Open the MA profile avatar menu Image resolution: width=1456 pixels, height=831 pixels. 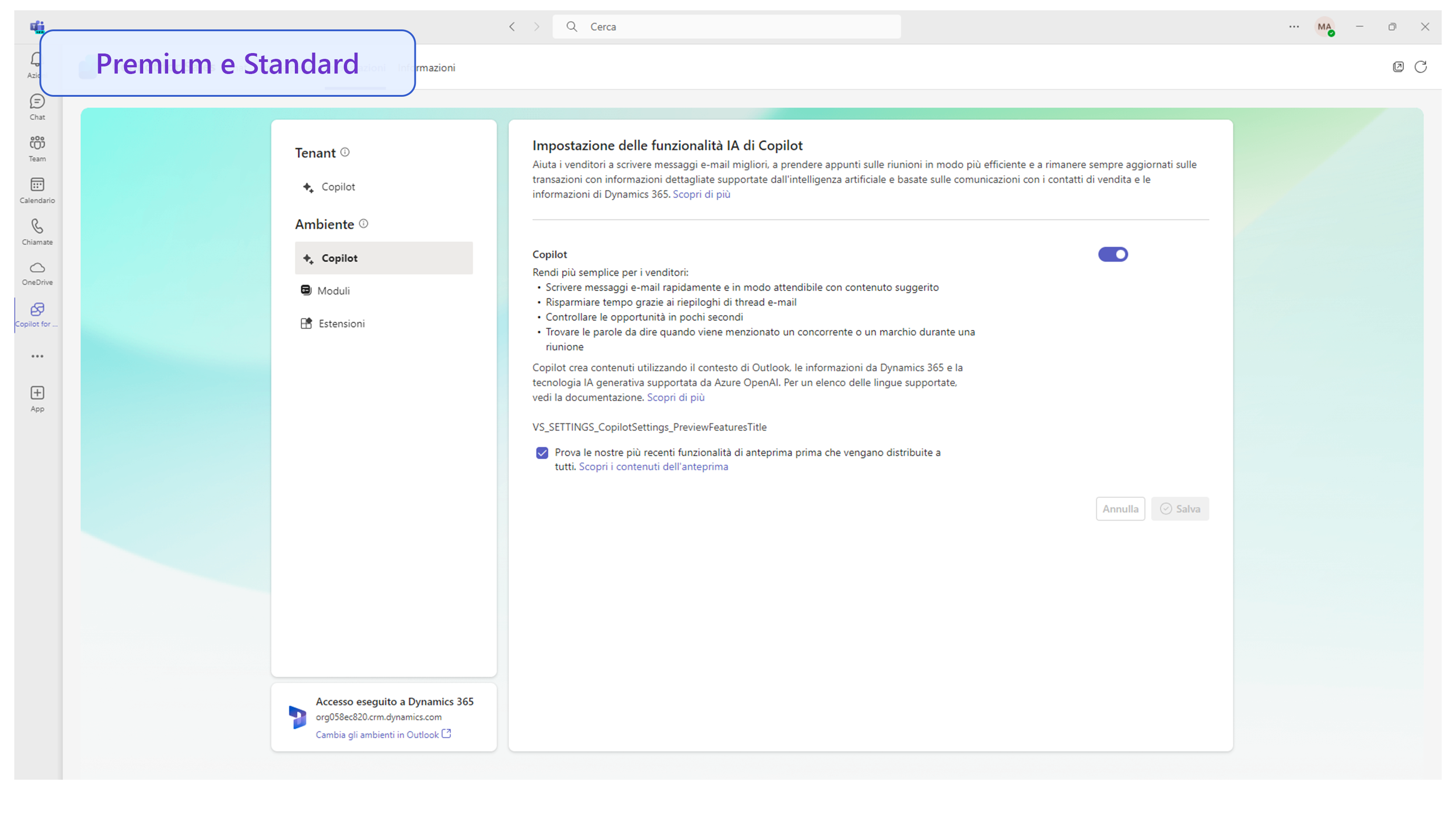(x=1324, y=26)
